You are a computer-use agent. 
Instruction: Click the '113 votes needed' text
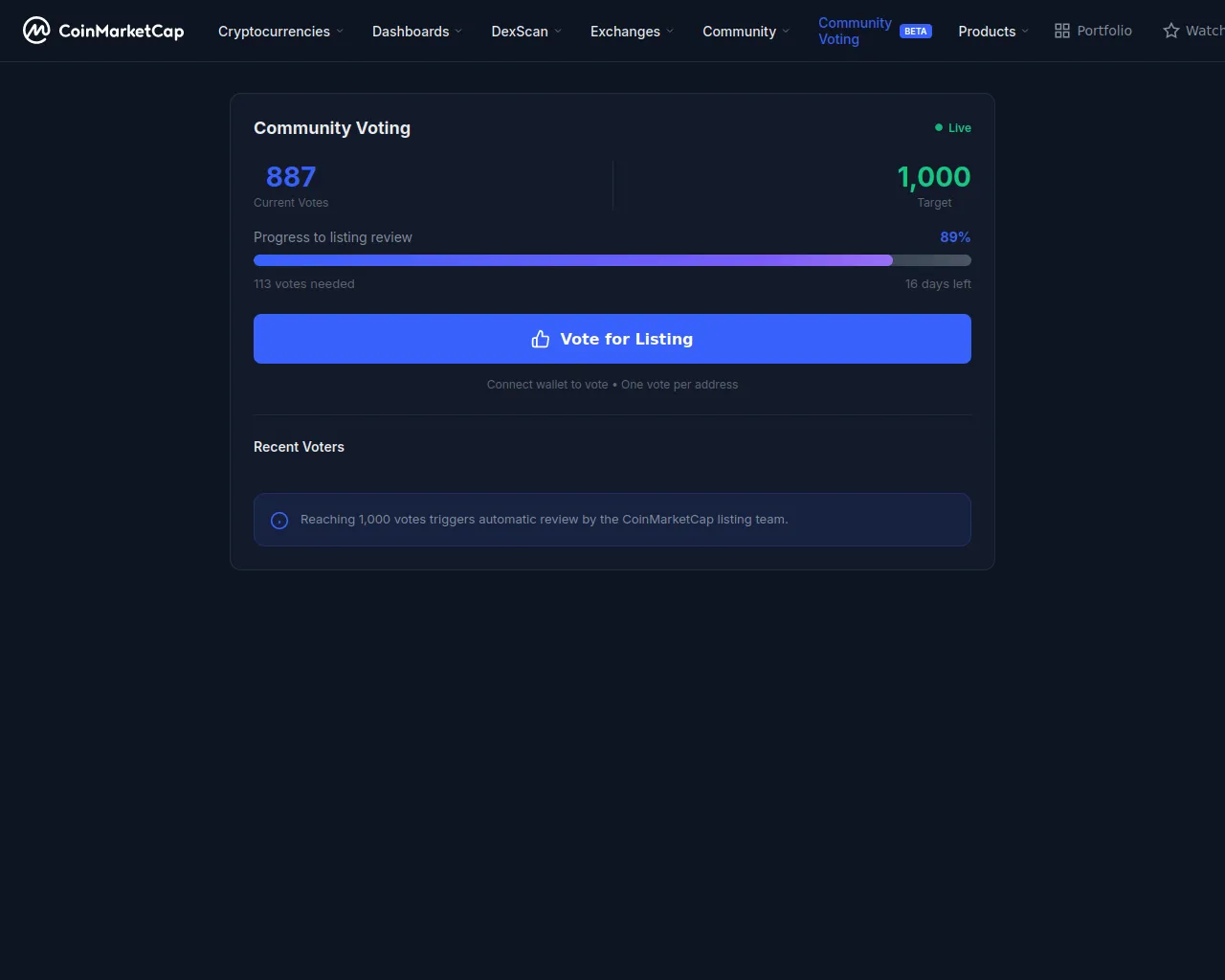[x=304, y=284]
